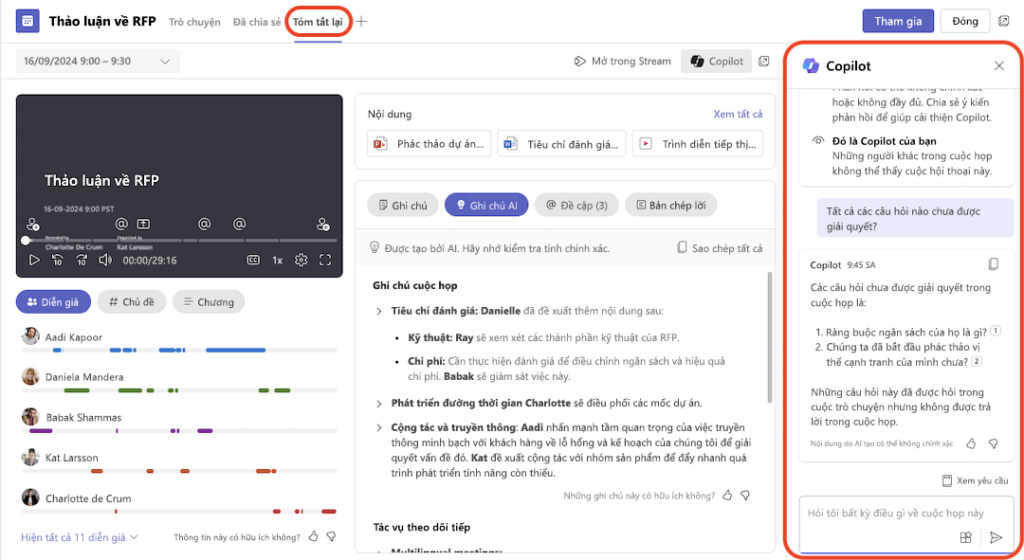Viewport: 1024px width, 560px height.
Task: Open video playback settings gear
Action: coord(300,260)
